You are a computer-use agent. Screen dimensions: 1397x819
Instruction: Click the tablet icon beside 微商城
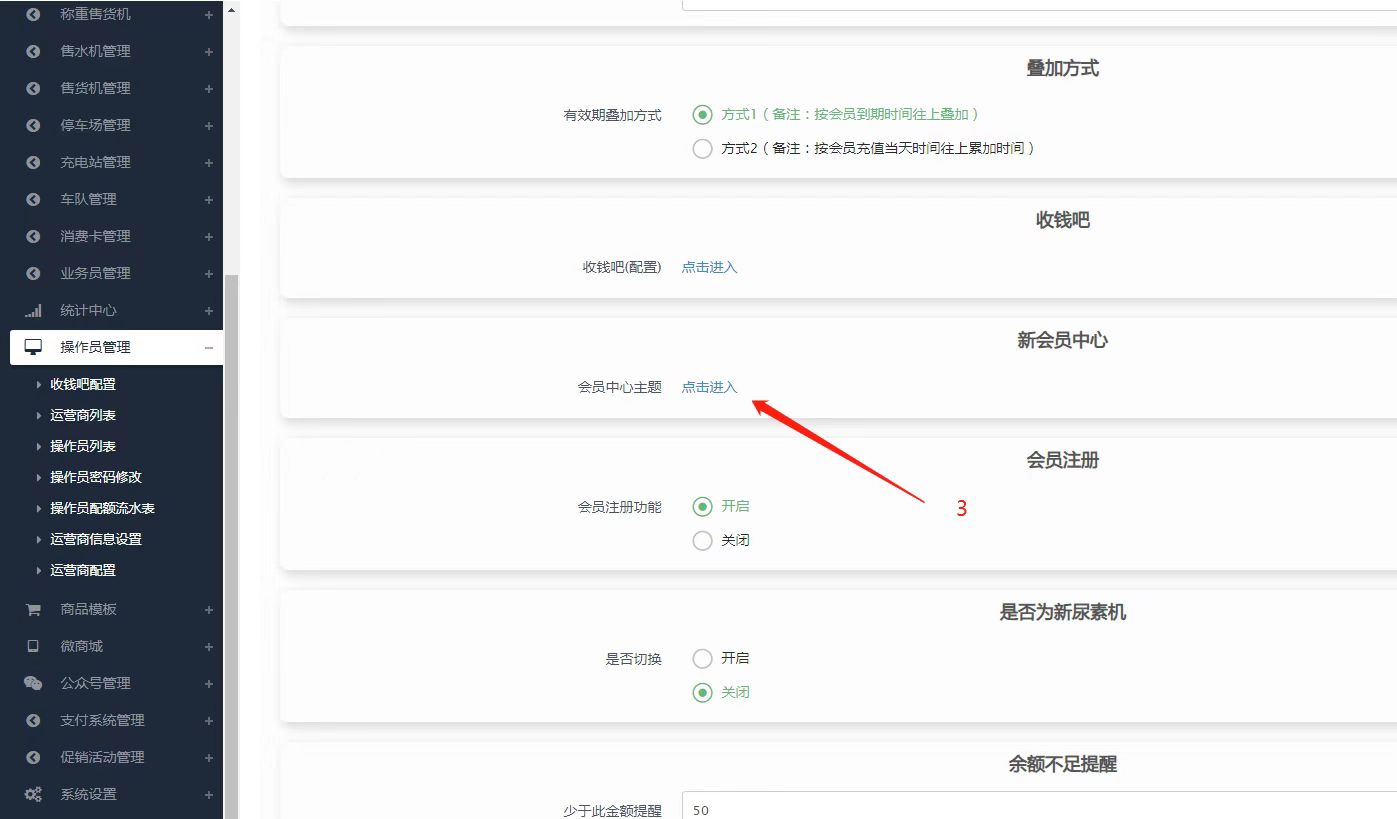[x=33, y=646]
